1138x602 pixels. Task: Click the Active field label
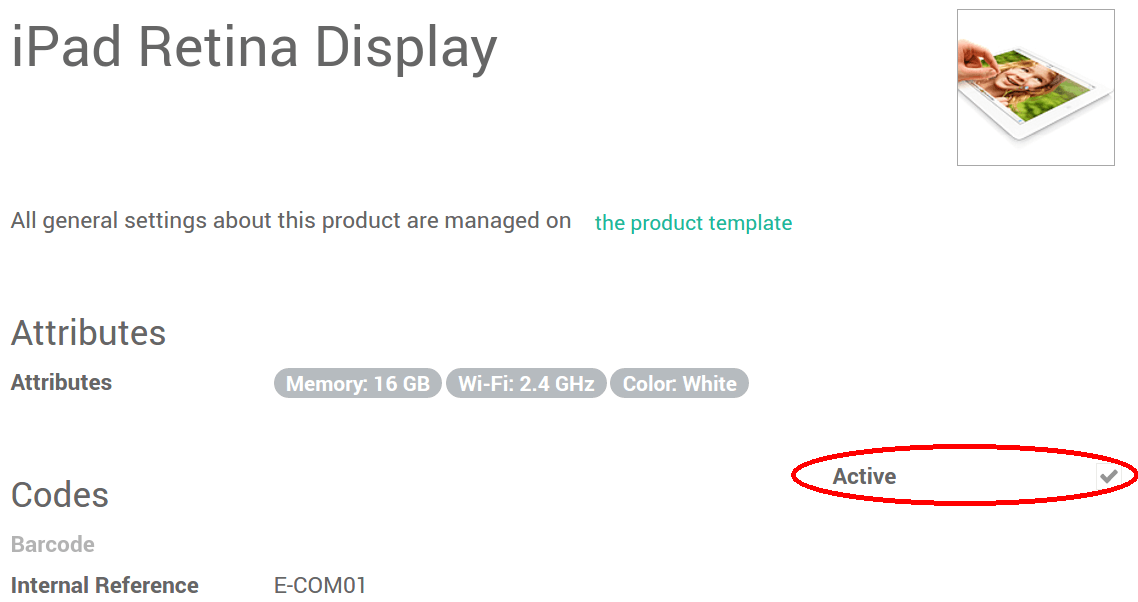[x=864, y=477]
